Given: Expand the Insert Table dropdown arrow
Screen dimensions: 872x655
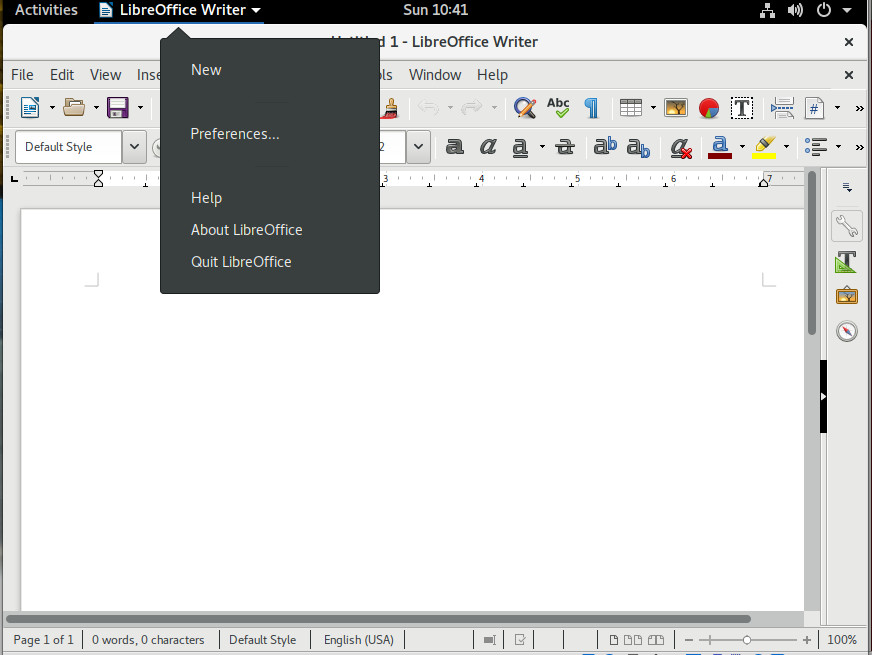Looking at the screenshot, I should [653, 107].
